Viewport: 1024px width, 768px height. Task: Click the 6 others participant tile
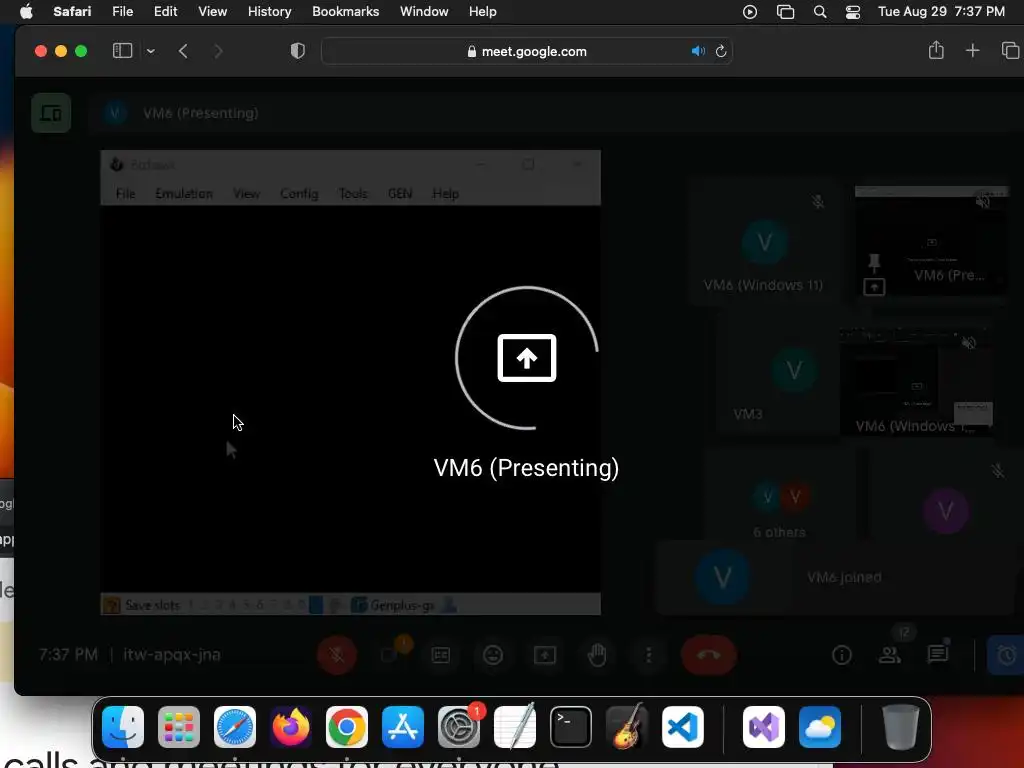pyautogui.click(x=780, y=496)
